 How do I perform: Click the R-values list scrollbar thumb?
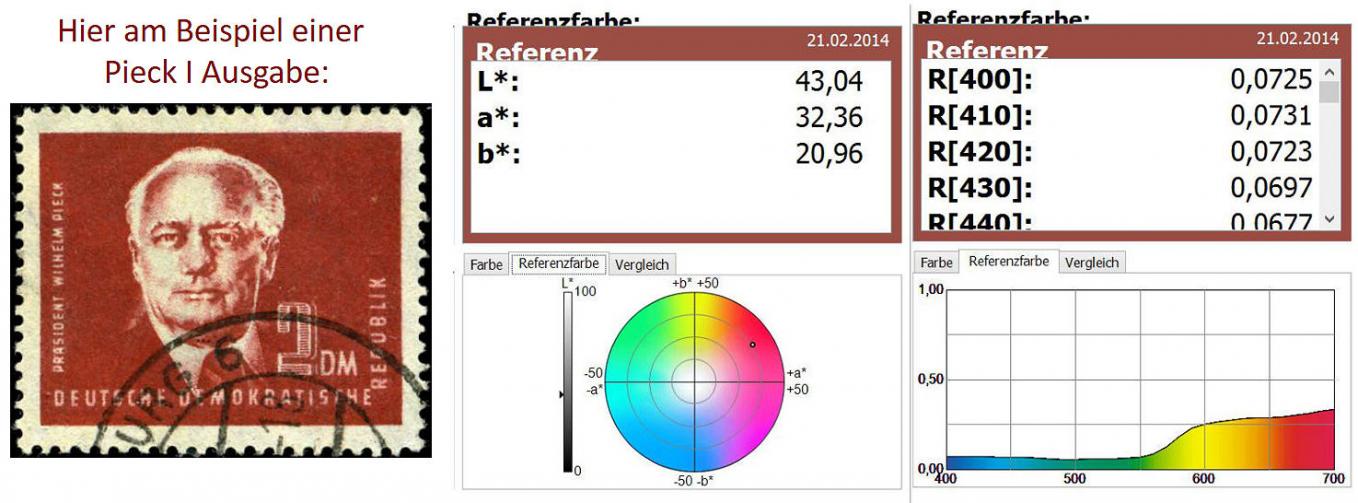click(x=1329, y=93)
